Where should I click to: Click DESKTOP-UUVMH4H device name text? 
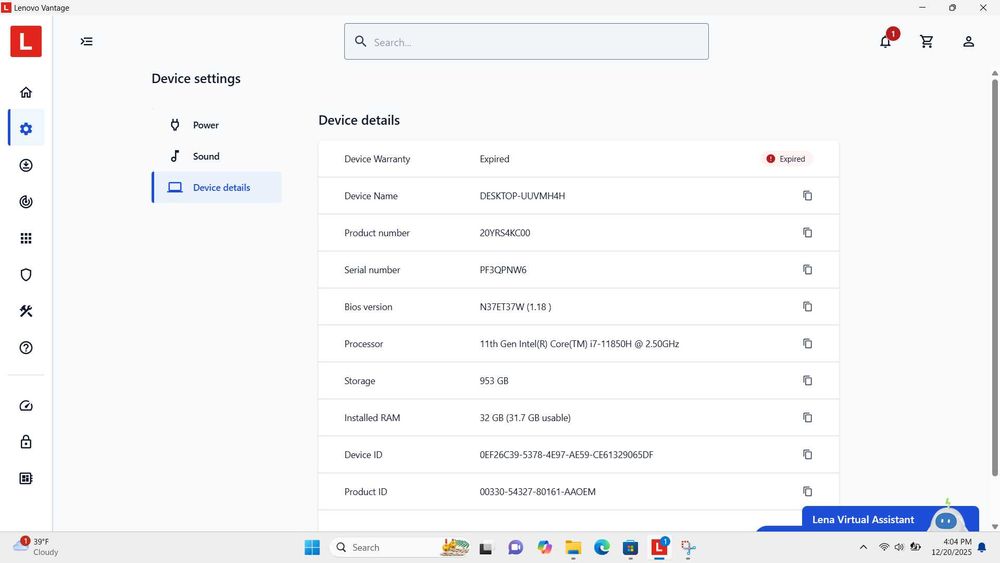(x=522, y=196)
